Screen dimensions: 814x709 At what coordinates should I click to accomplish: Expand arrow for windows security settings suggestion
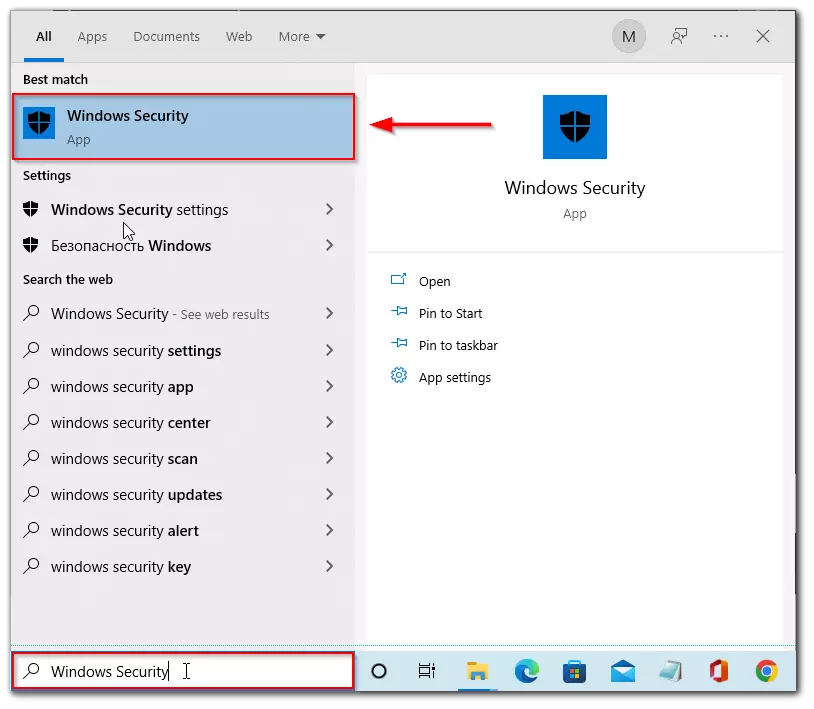329,351
